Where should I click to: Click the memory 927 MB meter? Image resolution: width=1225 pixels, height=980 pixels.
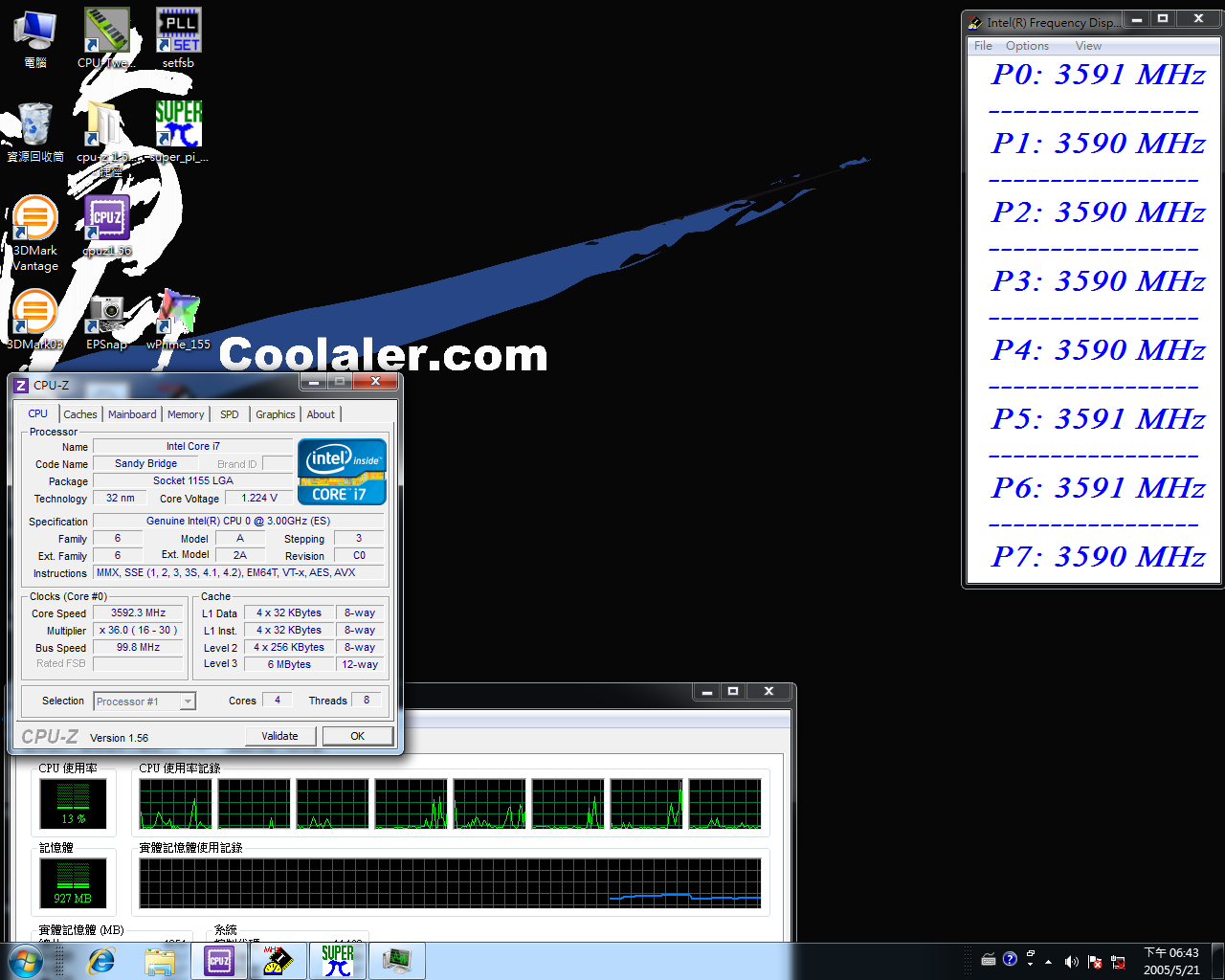pos(74,882)
